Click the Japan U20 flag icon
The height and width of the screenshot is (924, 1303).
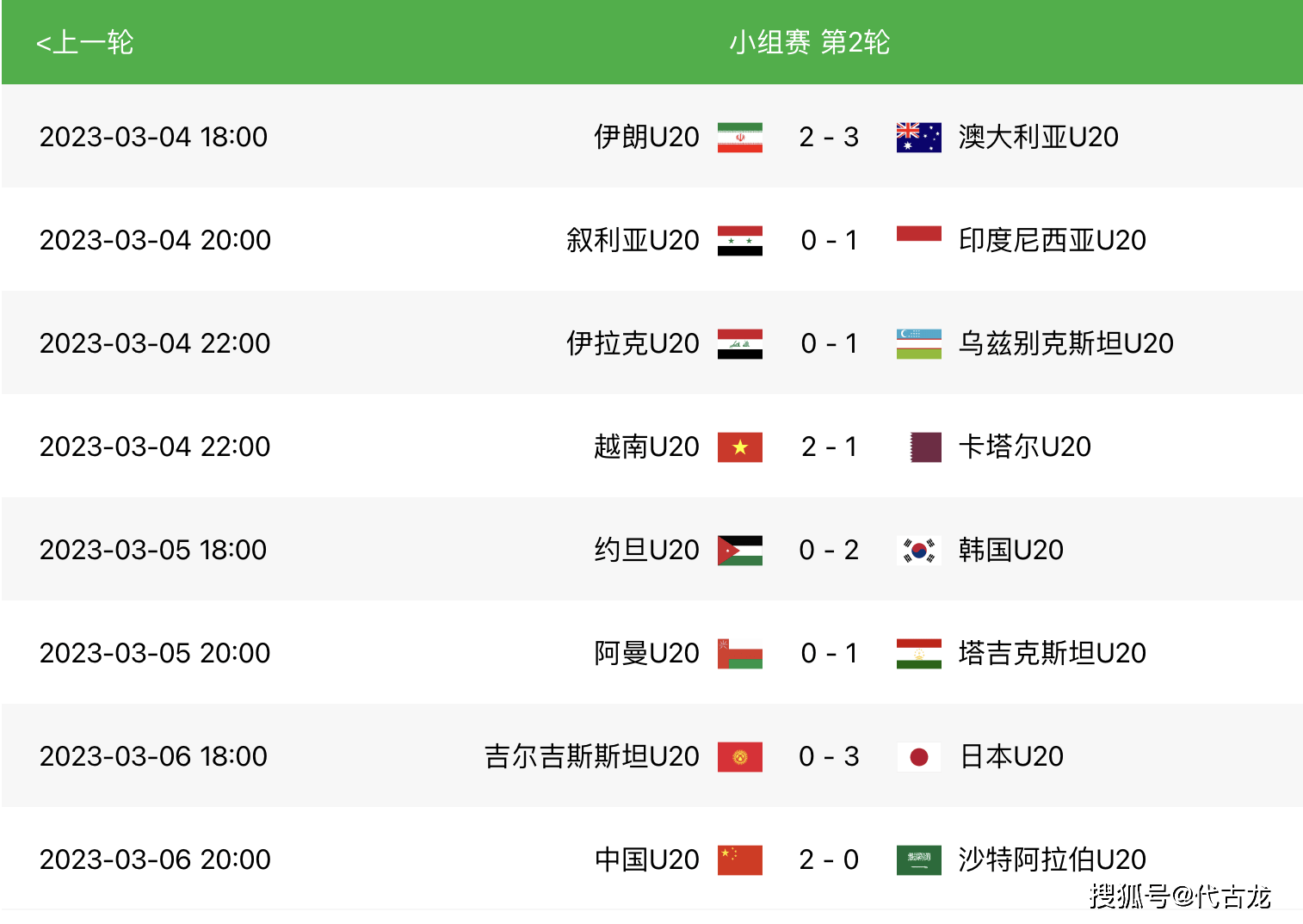tap(919, 757)
